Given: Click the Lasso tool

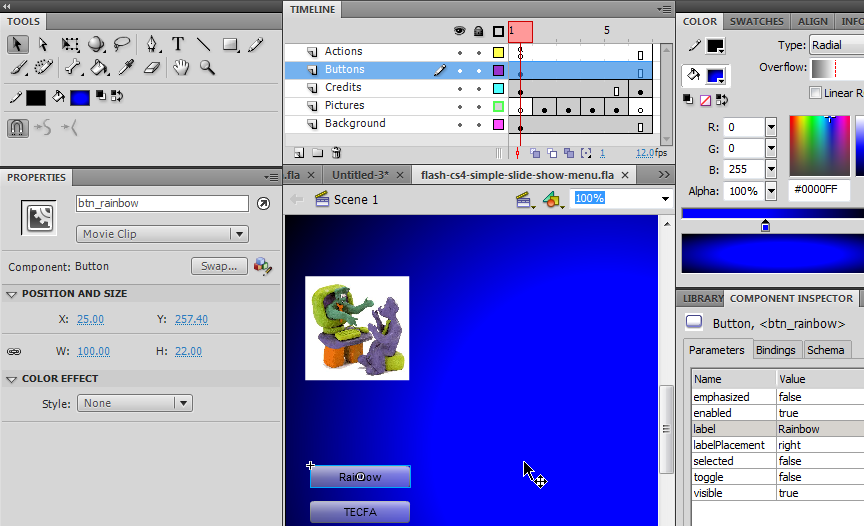Looking at the screenshot, I should click(122, 44).
